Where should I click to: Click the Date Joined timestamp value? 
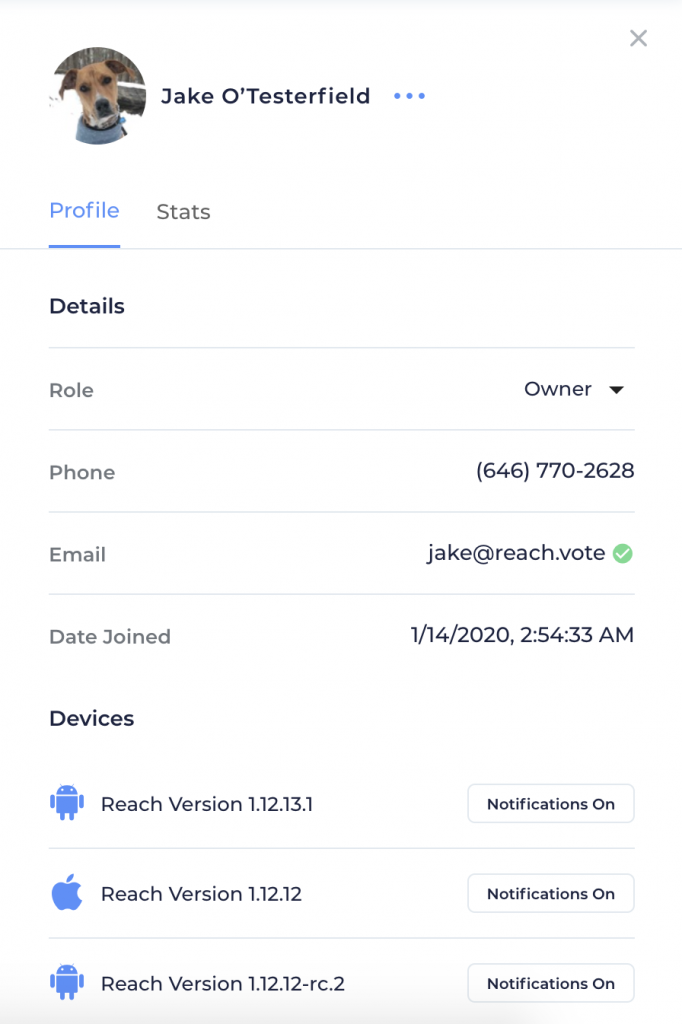(x=522, y=635)
